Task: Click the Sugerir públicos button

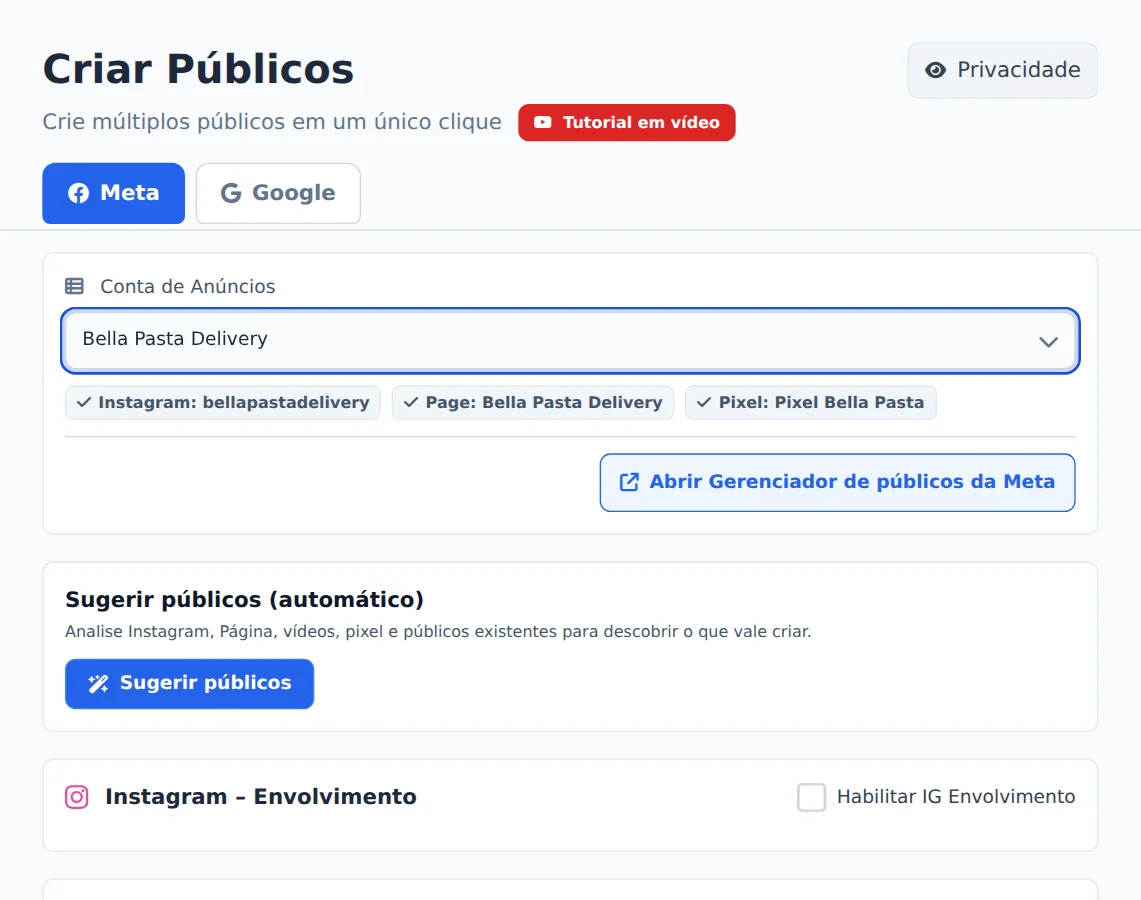Action: [189, 684]
